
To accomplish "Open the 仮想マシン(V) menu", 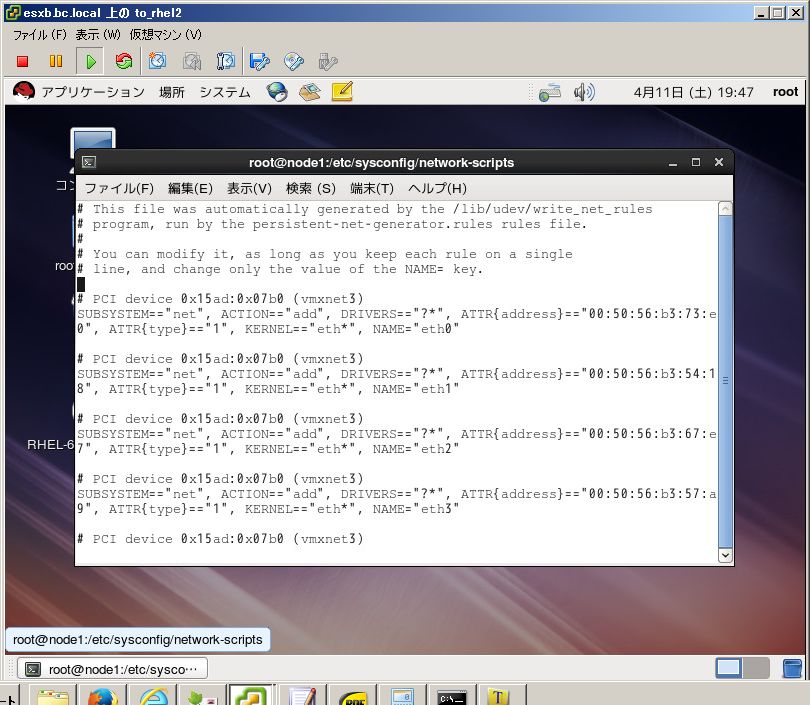I will [x=165, y=35].
